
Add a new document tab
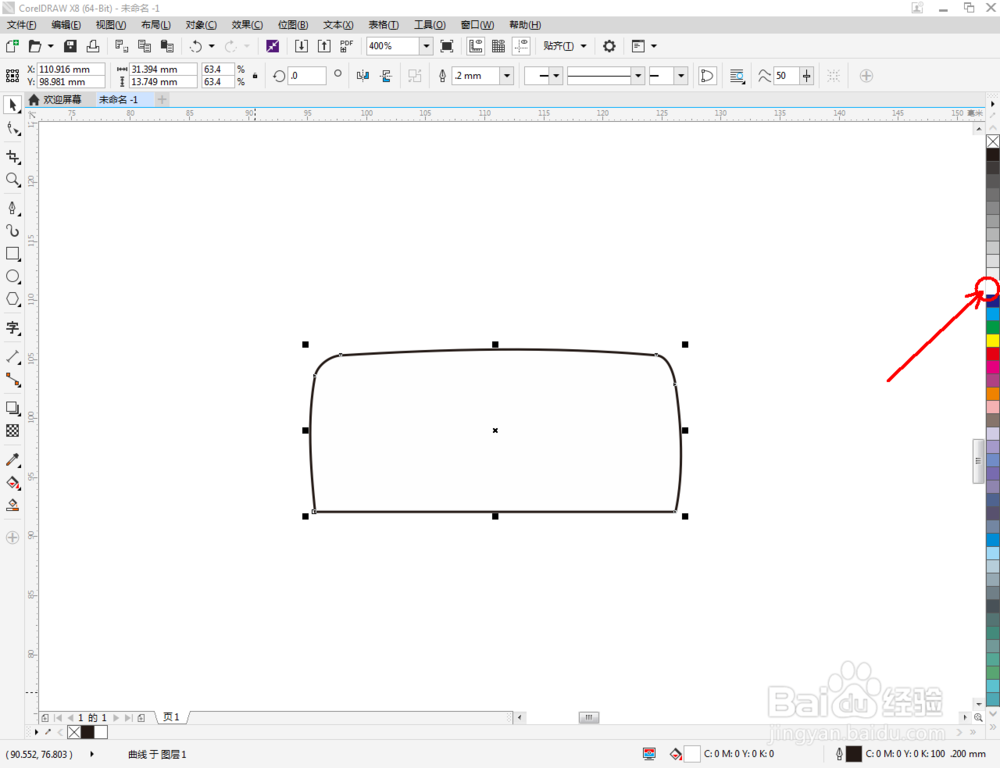click(162, 100)
